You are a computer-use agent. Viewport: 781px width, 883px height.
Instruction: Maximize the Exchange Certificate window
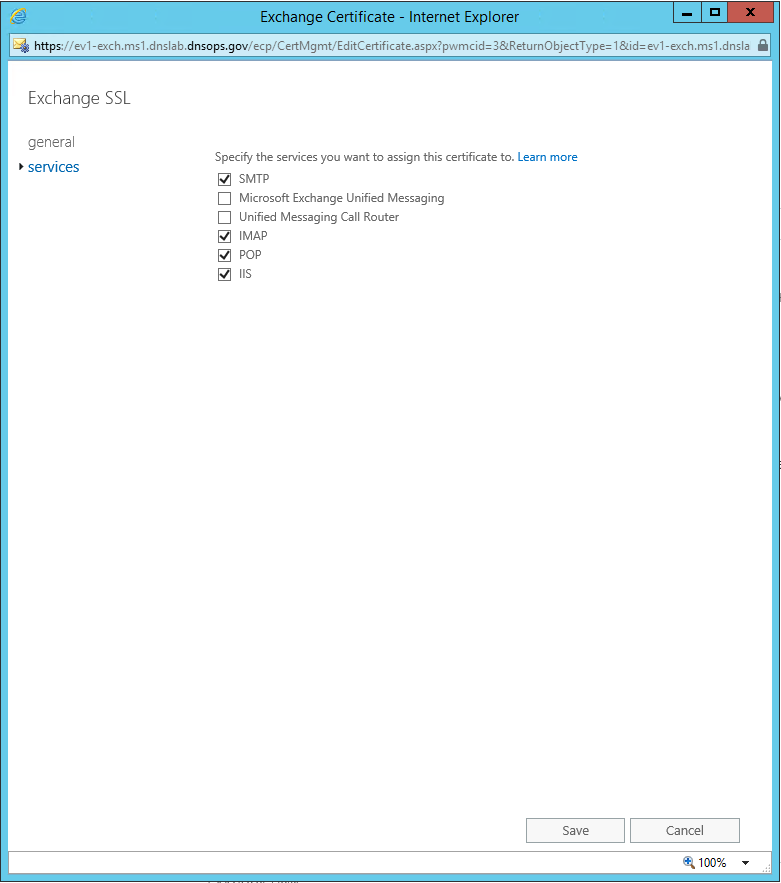point(714,13)
